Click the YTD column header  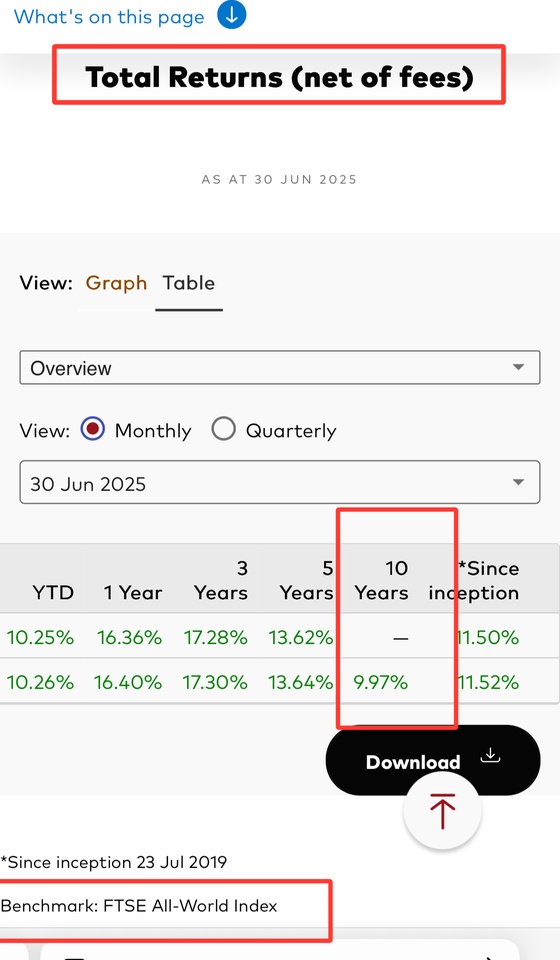53,593
